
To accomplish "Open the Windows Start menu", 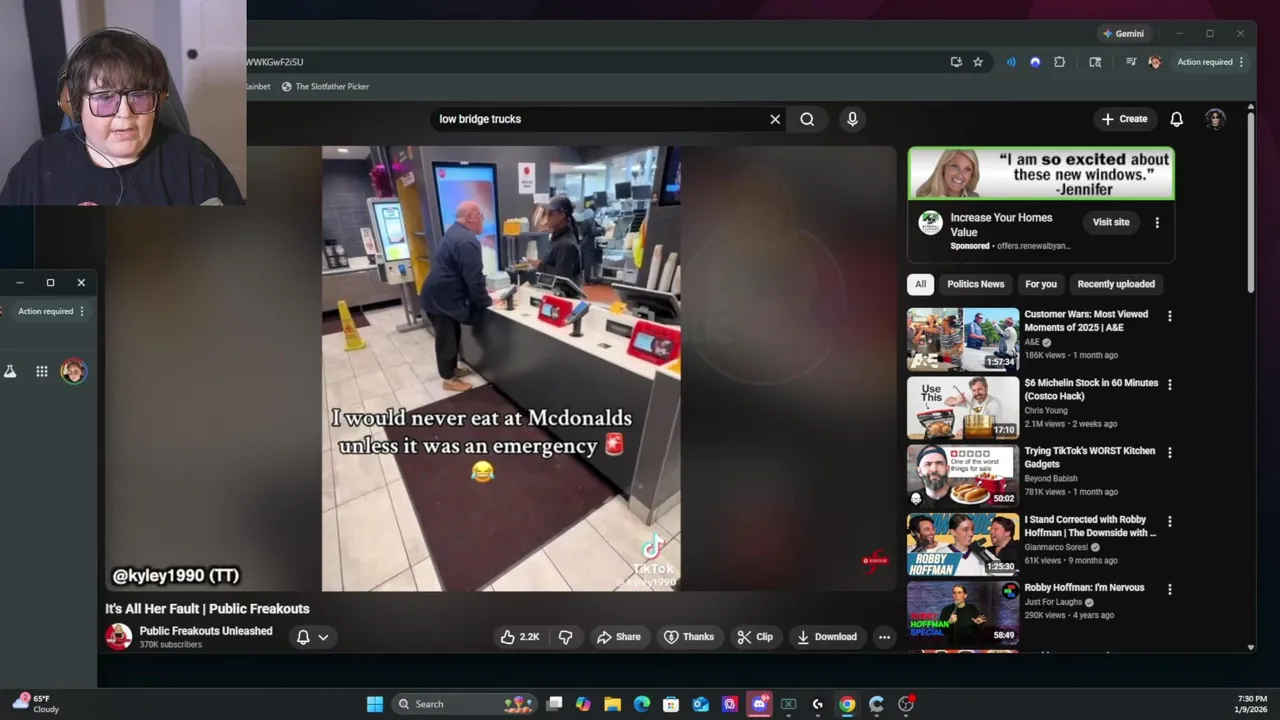I will 375,704.
